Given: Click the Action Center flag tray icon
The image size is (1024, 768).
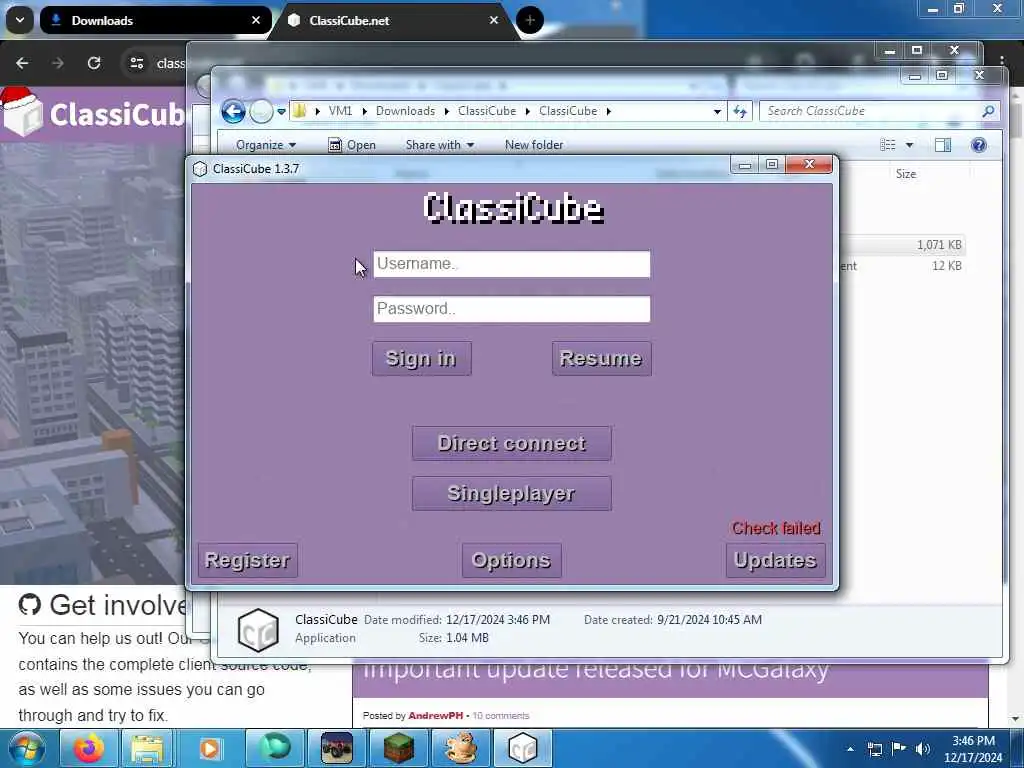Looking at the screenshot, I should (899, 749).
